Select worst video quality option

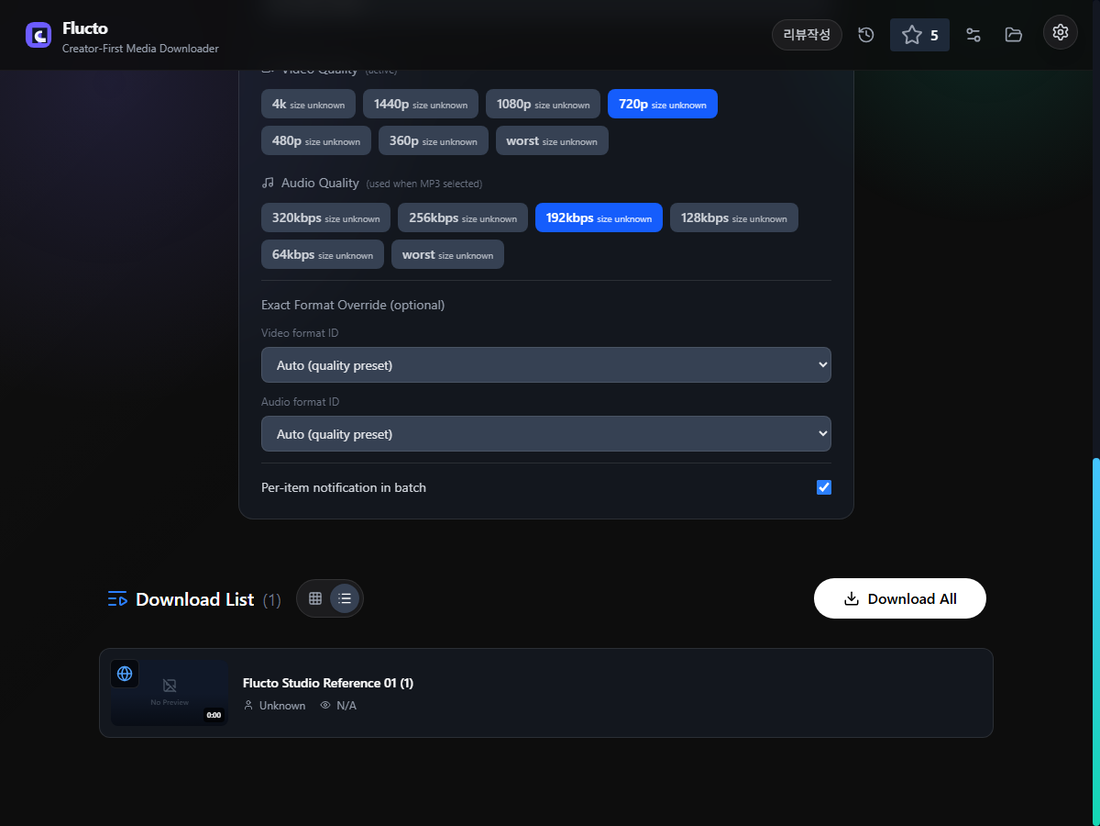(x=552, y=141)
